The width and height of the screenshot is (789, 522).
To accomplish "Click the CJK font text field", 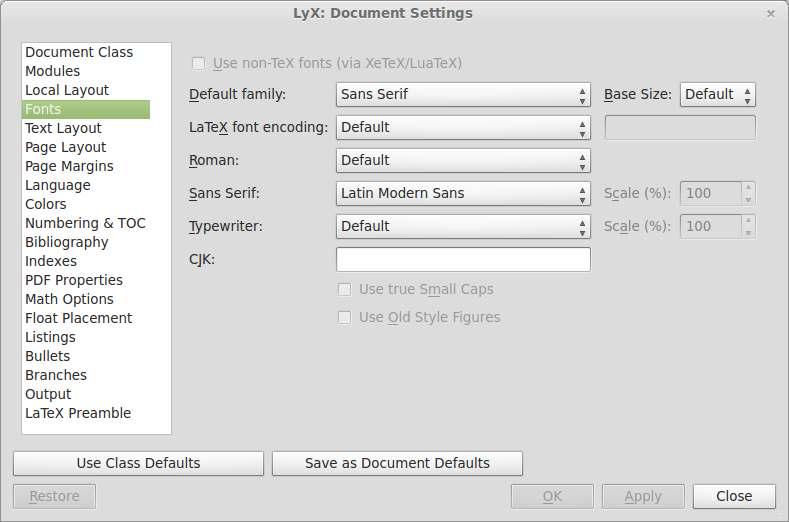I will tap(463, 260).
